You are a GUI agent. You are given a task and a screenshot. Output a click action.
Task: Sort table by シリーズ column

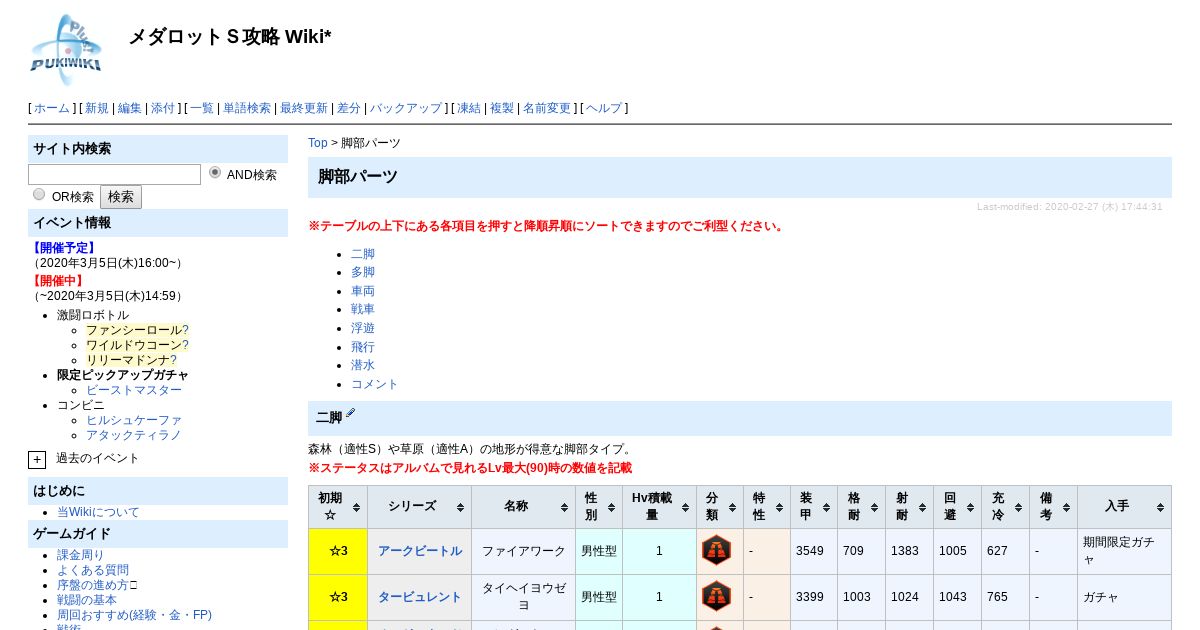pyautogui.click(x=419, y=507)
